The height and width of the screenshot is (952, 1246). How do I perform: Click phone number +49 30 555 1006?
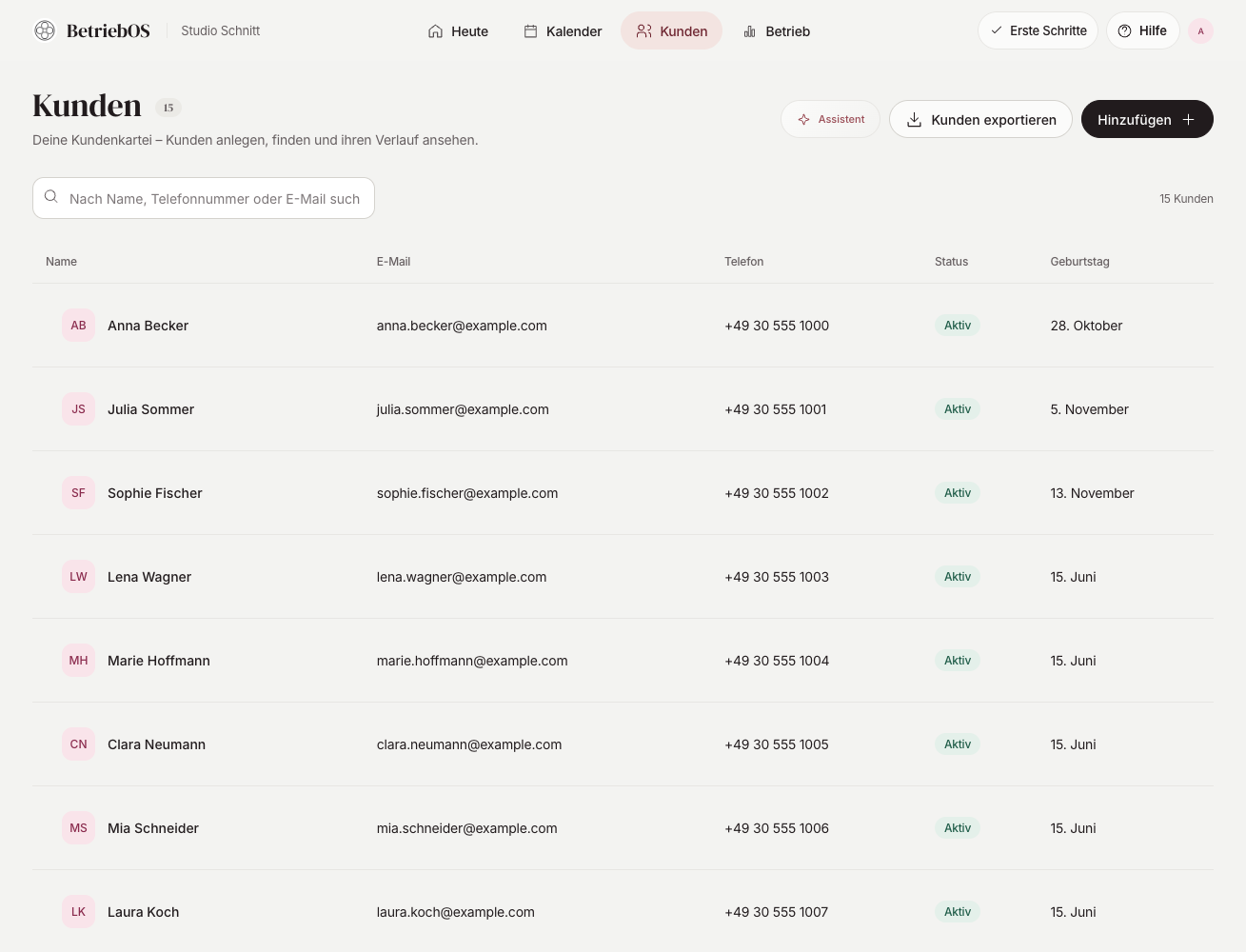click(x=777, y=828)
